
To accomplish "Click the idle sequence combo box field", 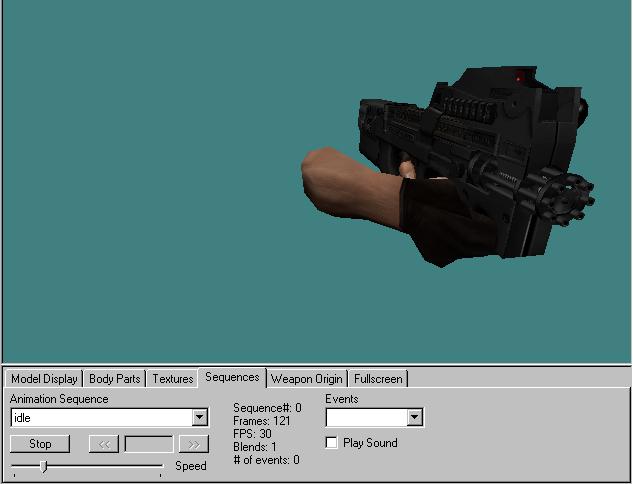I will pos(109,417).
